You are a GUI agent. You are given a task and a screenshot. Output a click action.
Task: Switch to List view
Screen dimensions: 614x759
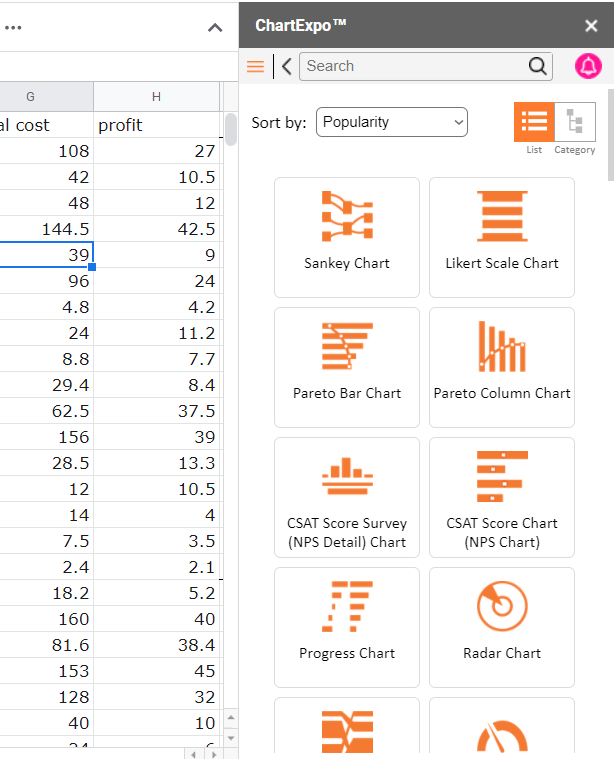click(x=534, y=122)
